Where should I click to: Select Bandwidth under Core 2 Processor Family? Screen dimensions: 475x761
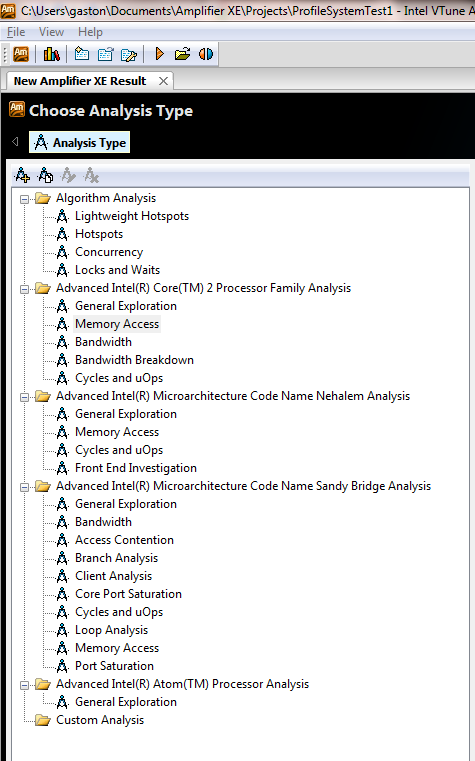[103, 342]
